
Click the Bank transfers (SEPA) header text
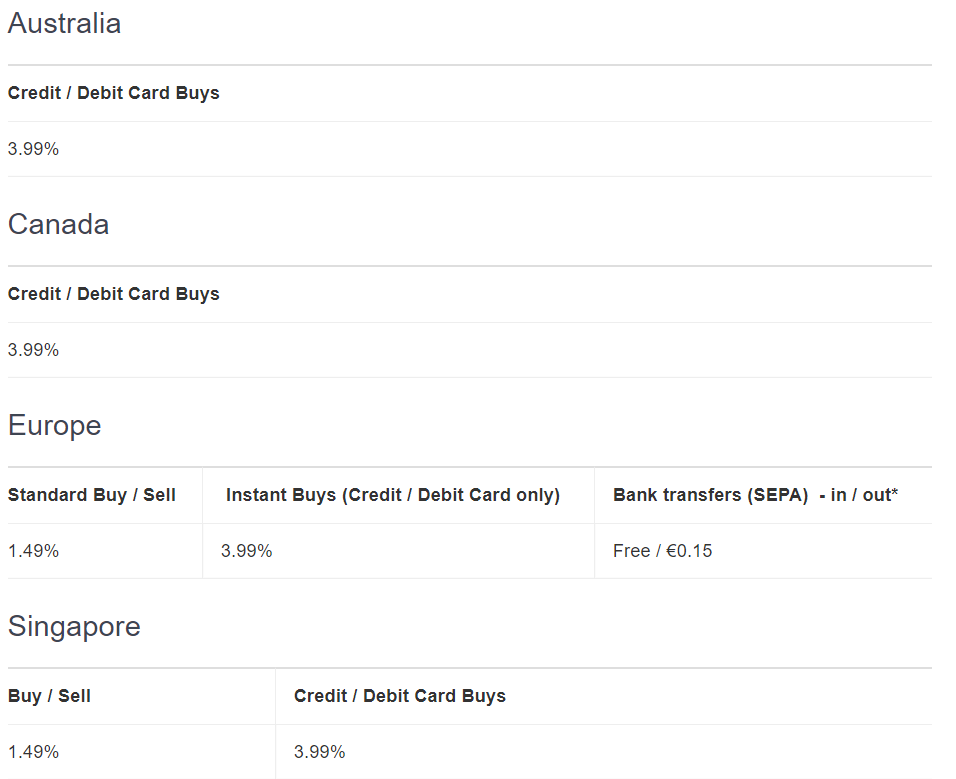coord(710,495)
